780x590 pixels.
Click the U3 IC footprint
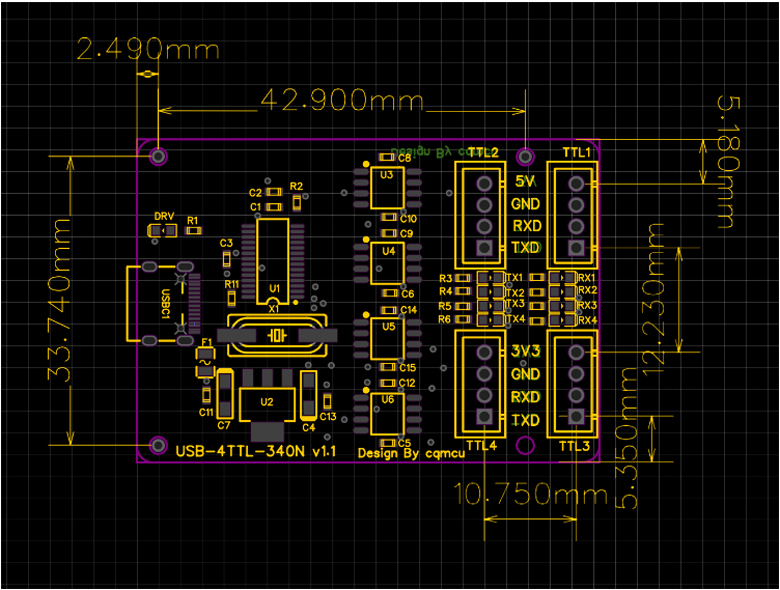pyautogui.click(x=387, y=187)
